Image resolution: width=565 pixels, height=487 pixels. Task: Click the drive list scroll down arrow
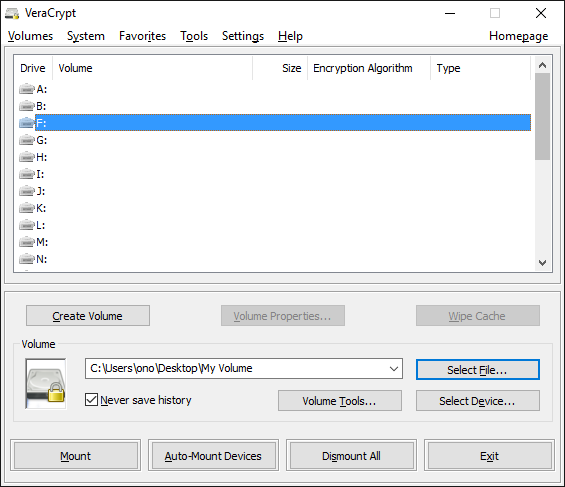[x=542, y=263]
